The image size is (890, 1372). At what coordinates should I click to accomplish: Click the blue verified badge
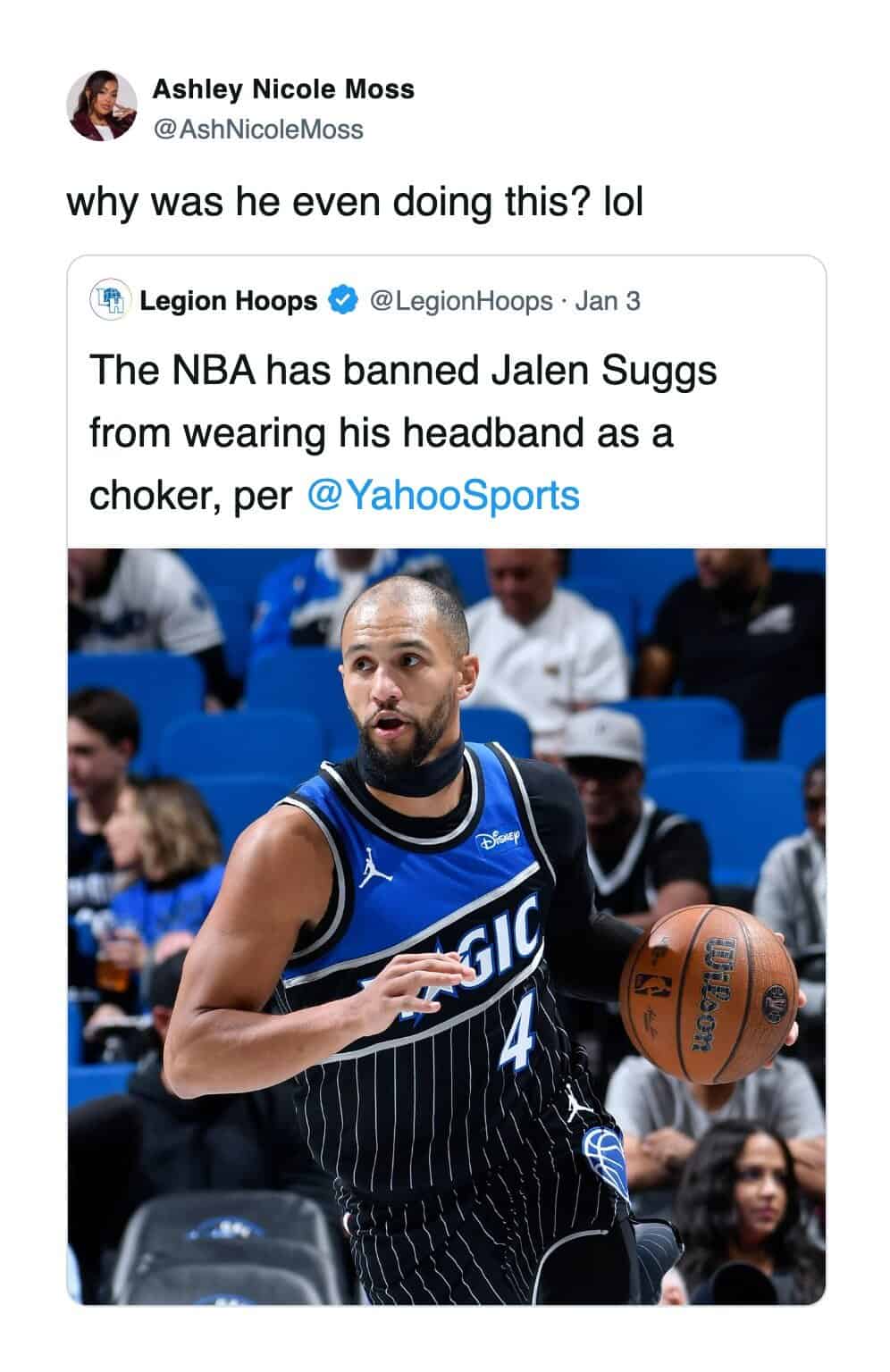[x=342, y=301]
